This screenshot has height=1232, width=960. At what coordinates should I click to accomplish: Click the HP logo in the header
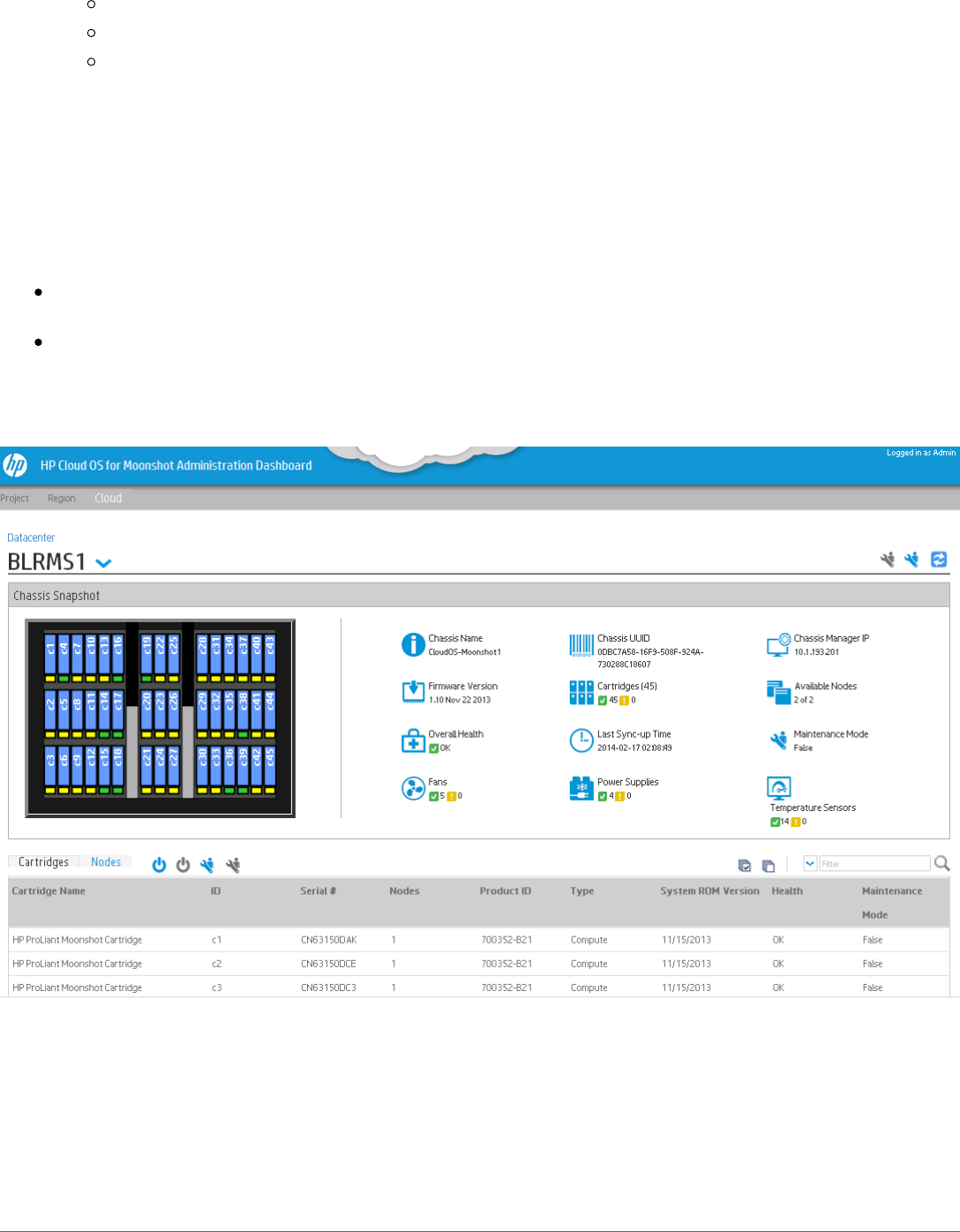15,465
